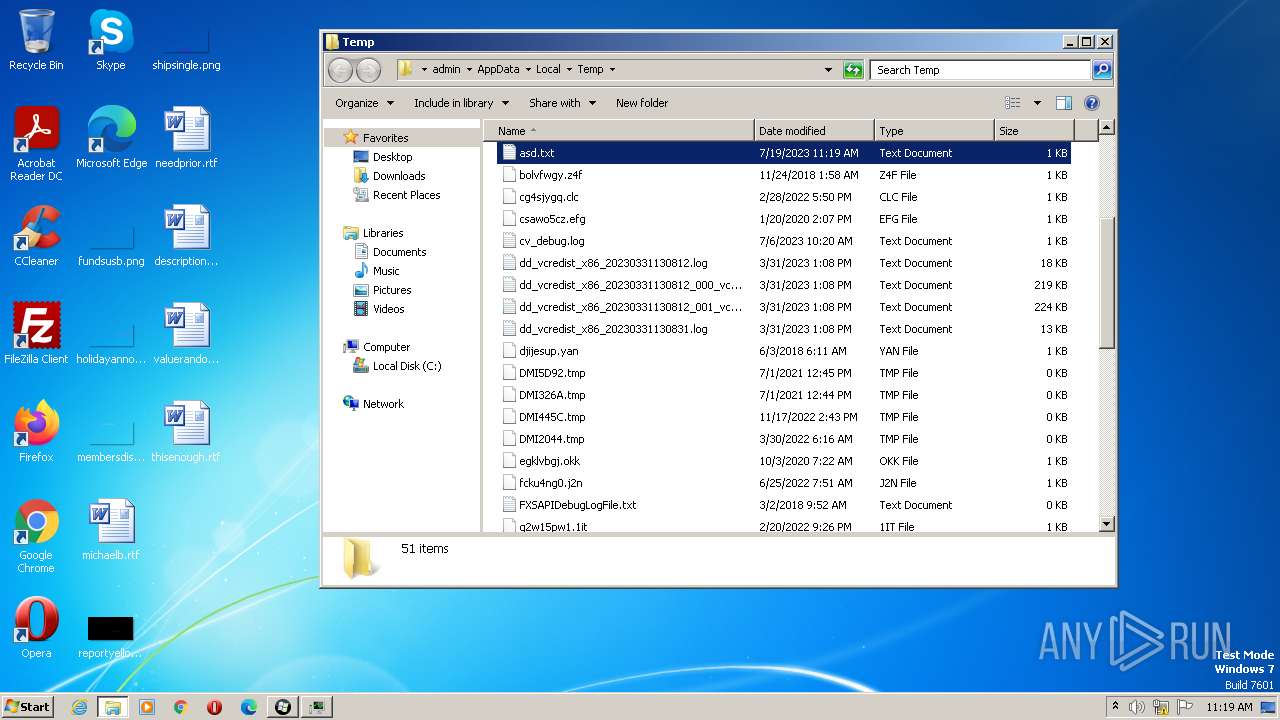This screenshot has height=720, width=1280.
Task: Open address bar history dropdown
Action: point(828,70)
